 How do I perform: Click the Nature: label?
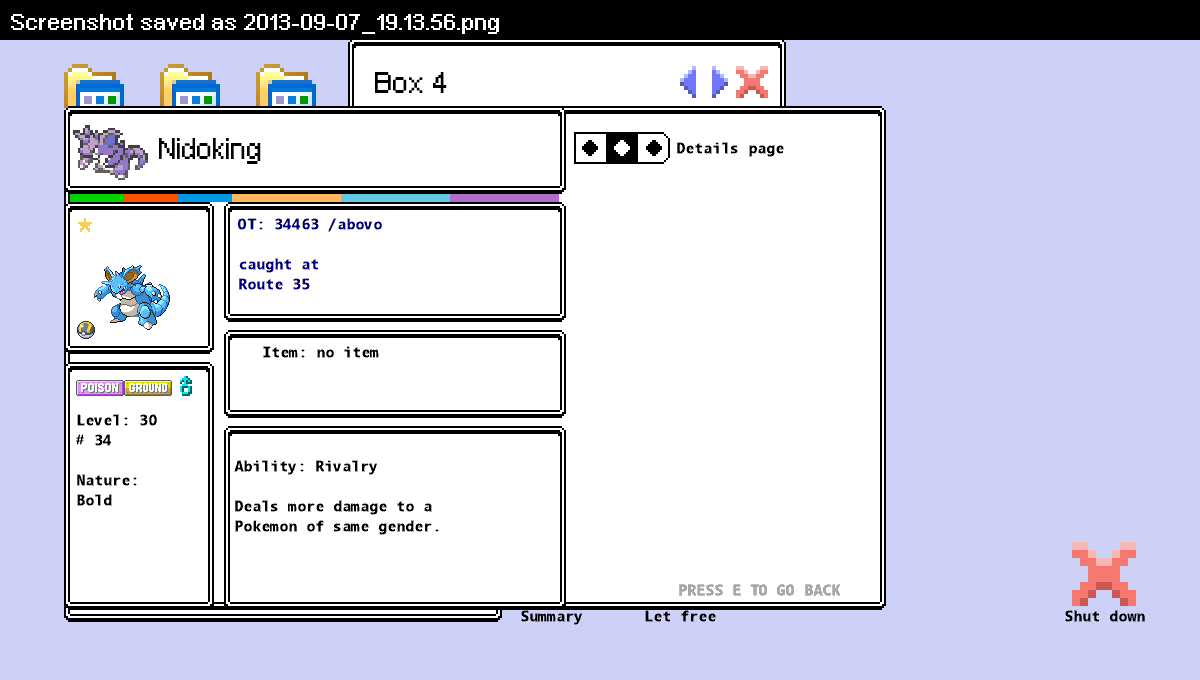[x=108, y=481]
